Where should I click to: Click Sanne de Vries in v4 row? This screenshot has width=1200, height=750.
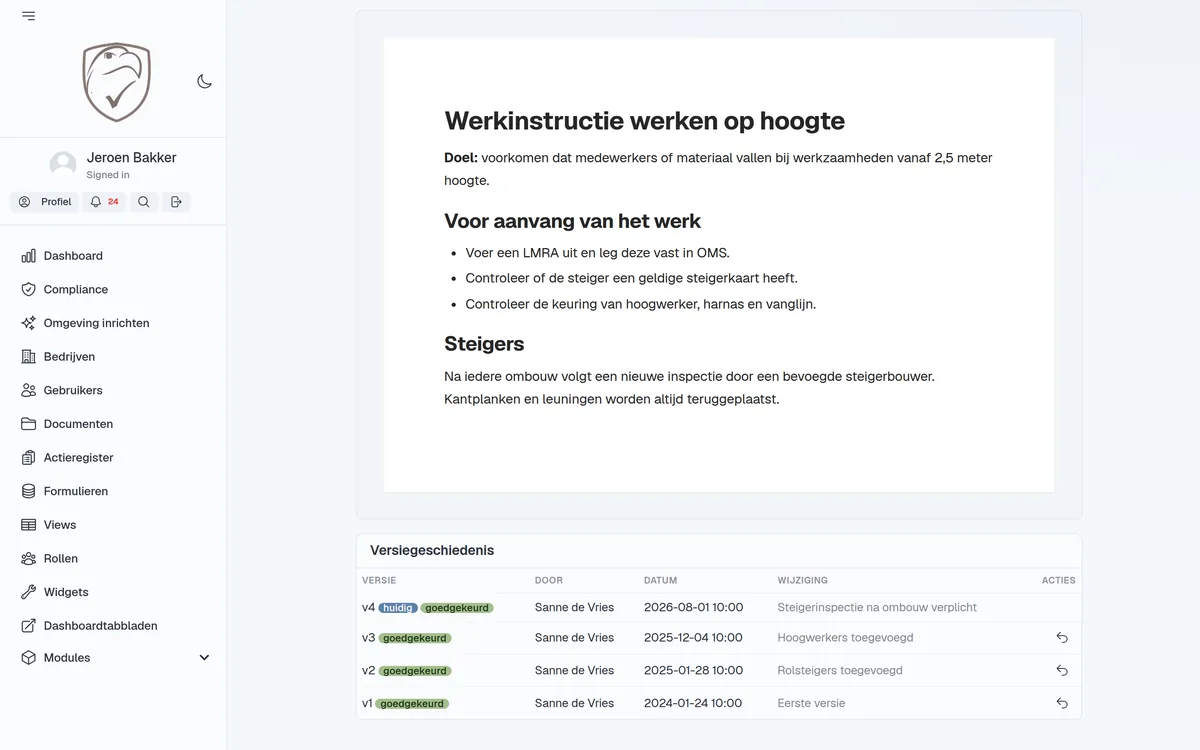(574, 607)
